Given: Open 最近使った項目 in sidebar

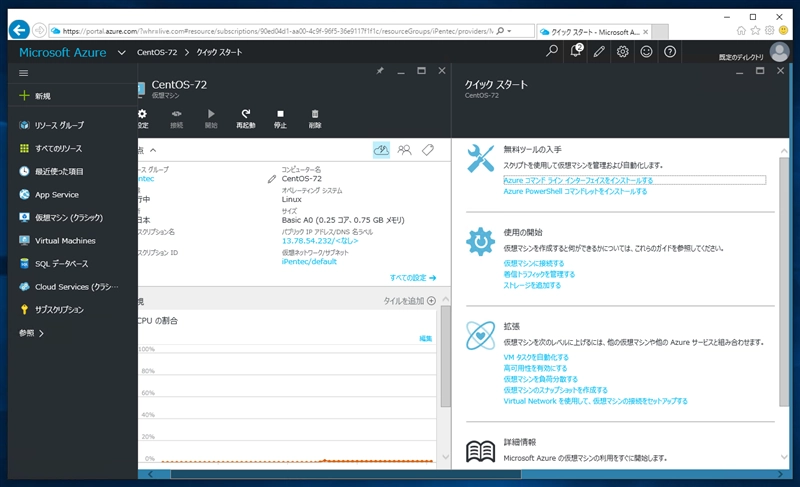Looking at the screenshot, I should [59, 171].
